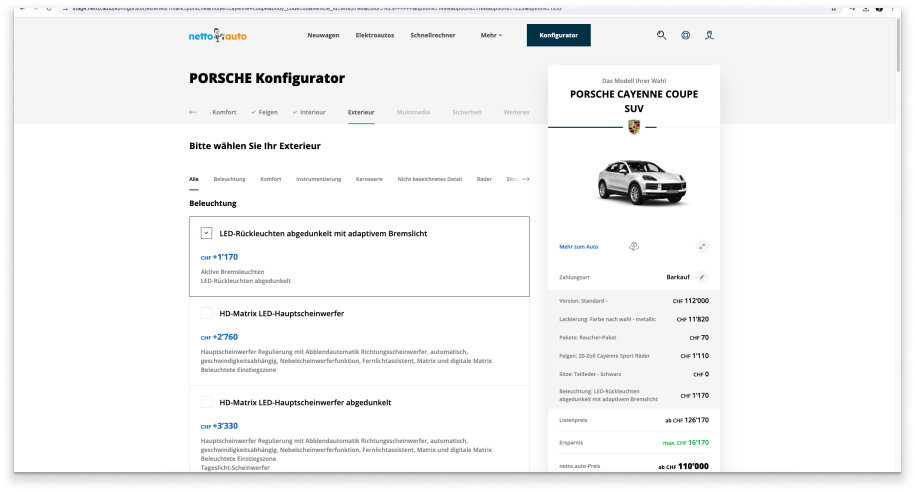Open the user account icon
Screen dimensions: 915x492
tap(710, 35)
